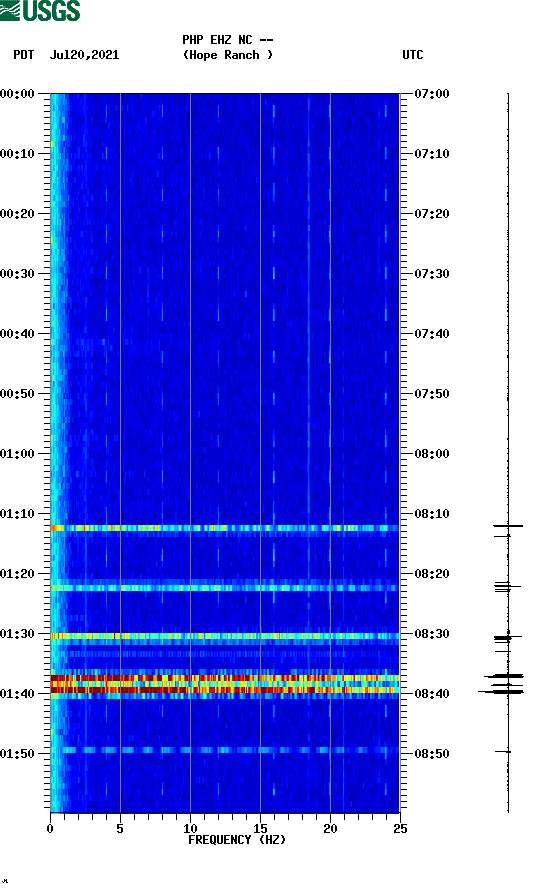The image size is (552, 892).
Task: Click the 'Jul20,2021' date label
Action: click(x=84, y=55)
